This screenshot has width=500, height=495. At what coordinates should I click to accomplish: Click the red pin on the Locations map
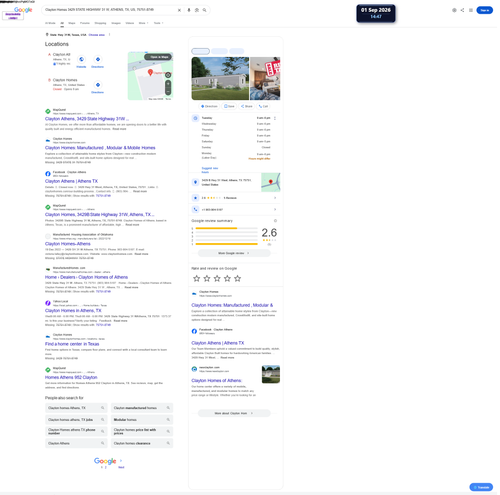click(x=150, y=72)
